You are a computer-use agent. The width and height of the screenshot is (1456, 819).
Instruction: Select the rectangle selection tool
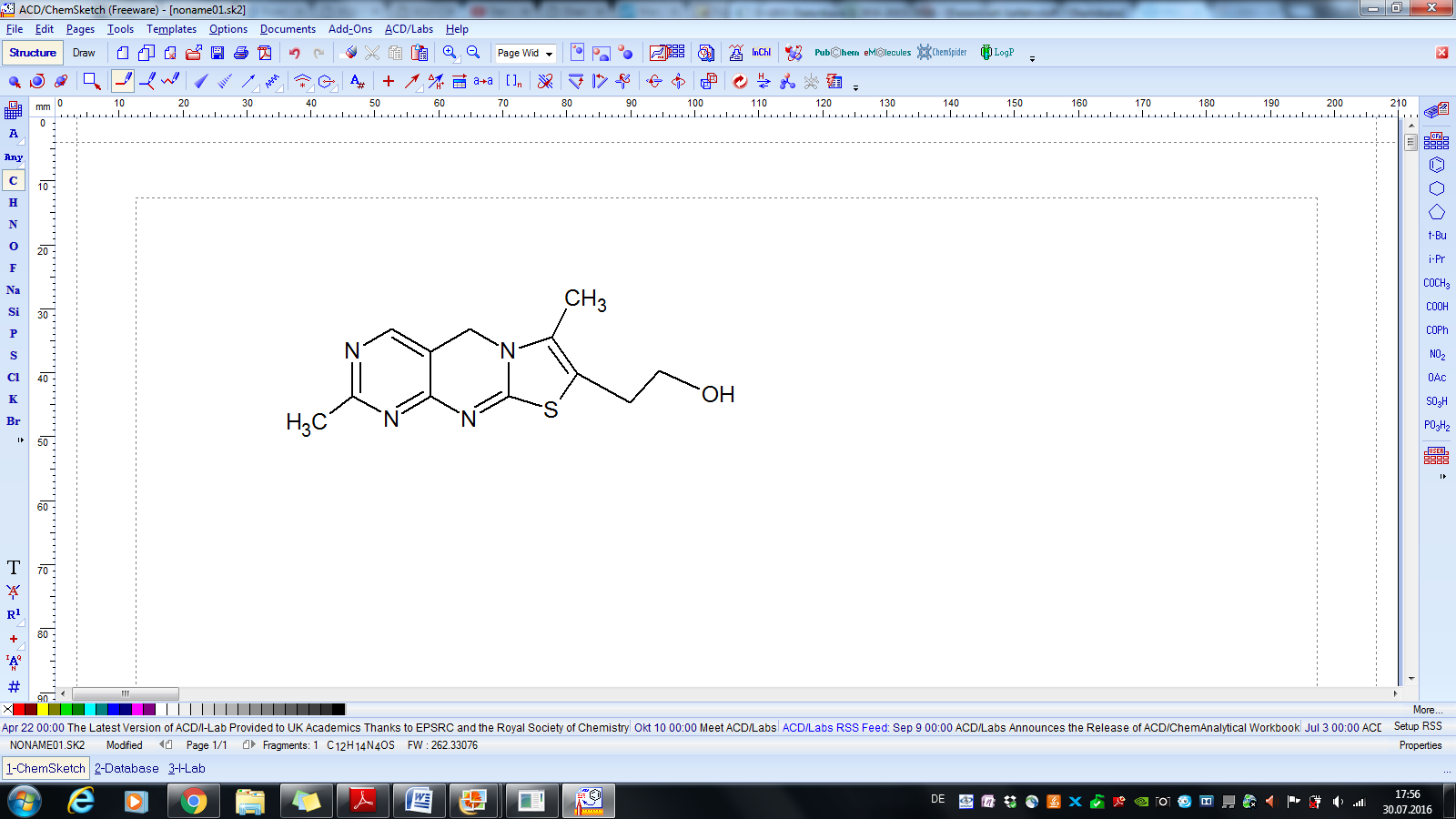[x=92, y=81]
